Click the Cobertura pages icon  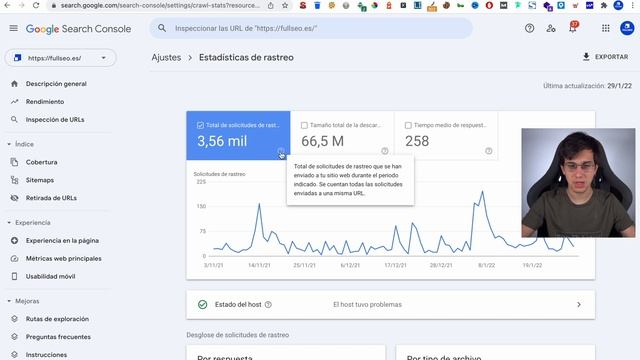tap(14, 162)
